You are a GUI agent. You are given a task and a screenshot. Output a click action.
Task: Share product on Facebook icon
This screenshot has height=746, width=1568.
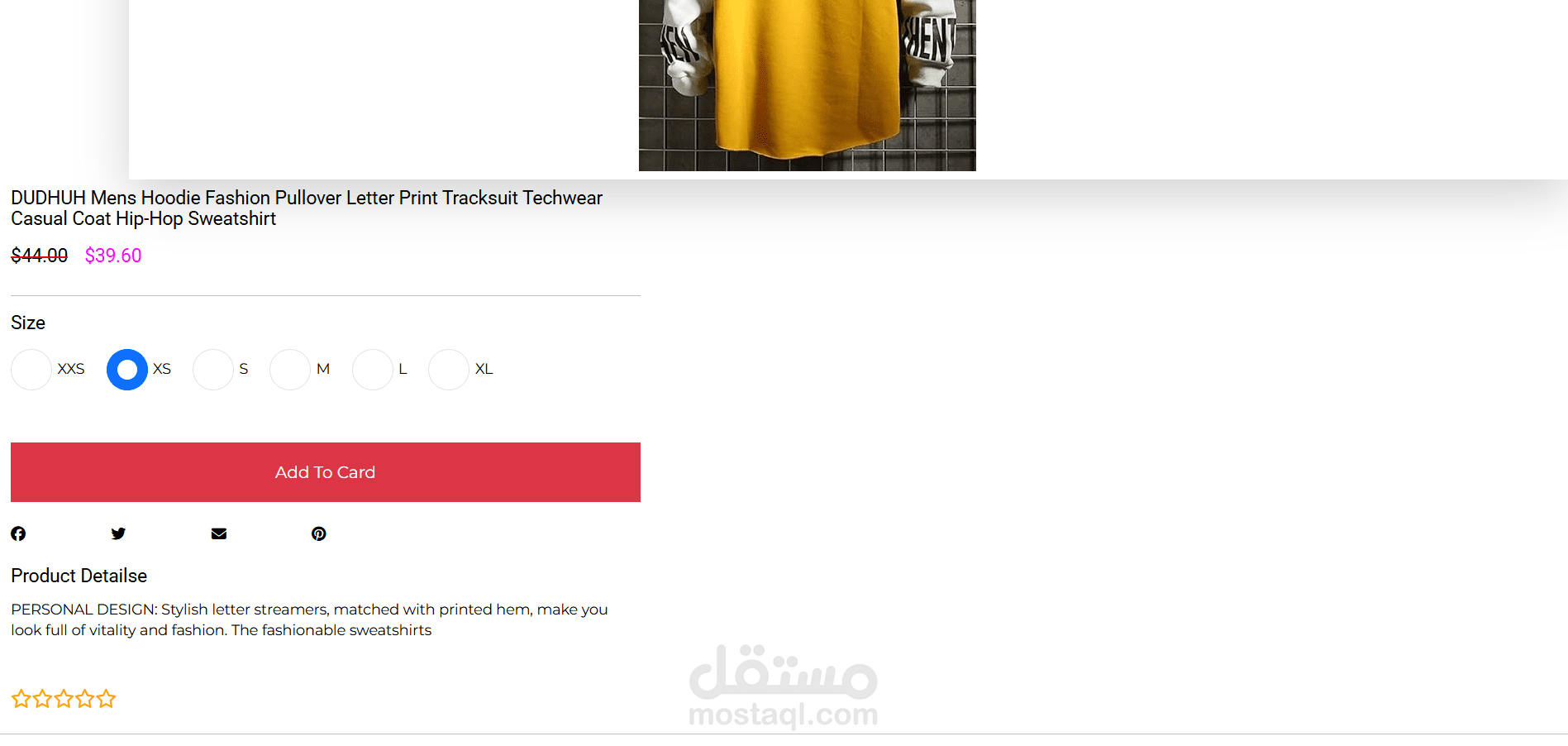point(18,533)
